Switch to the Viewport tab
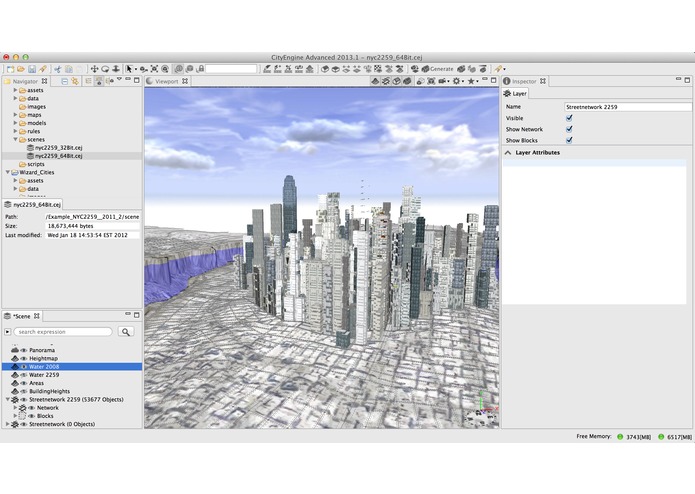695x494 pixels. point(167,81)
